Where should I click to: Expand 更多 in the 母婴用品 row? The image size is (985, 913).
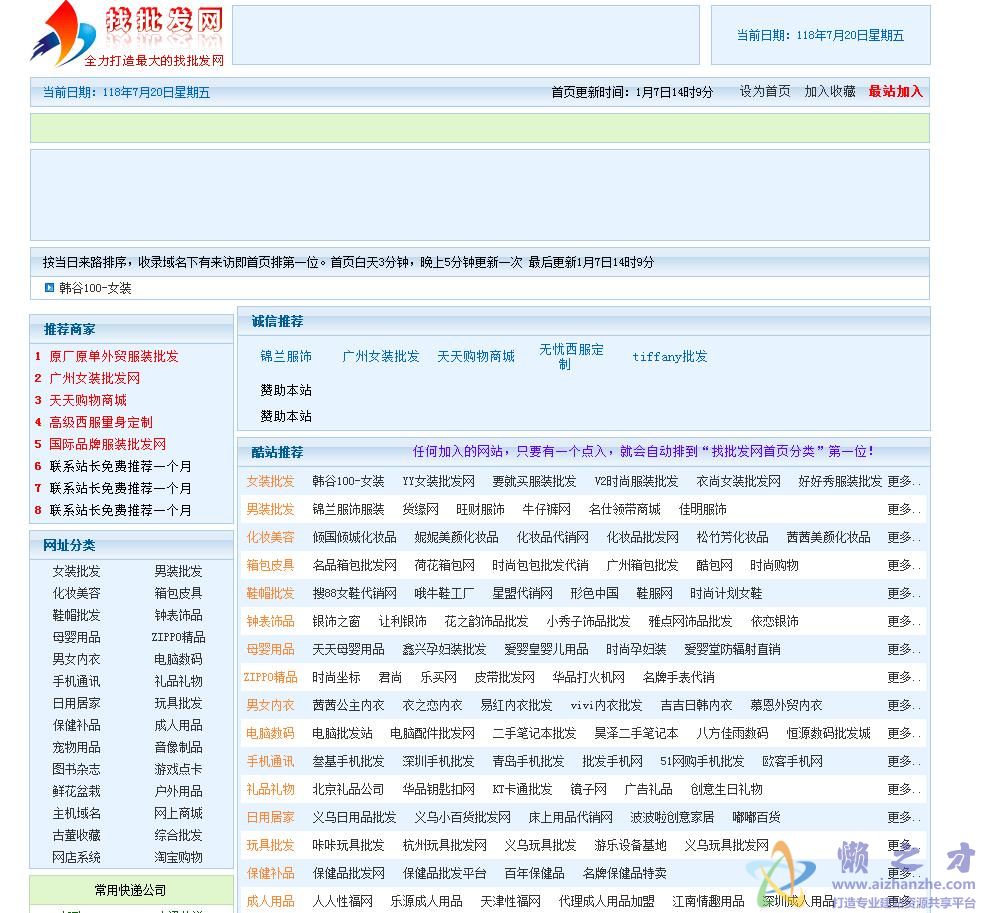point(904,649)
